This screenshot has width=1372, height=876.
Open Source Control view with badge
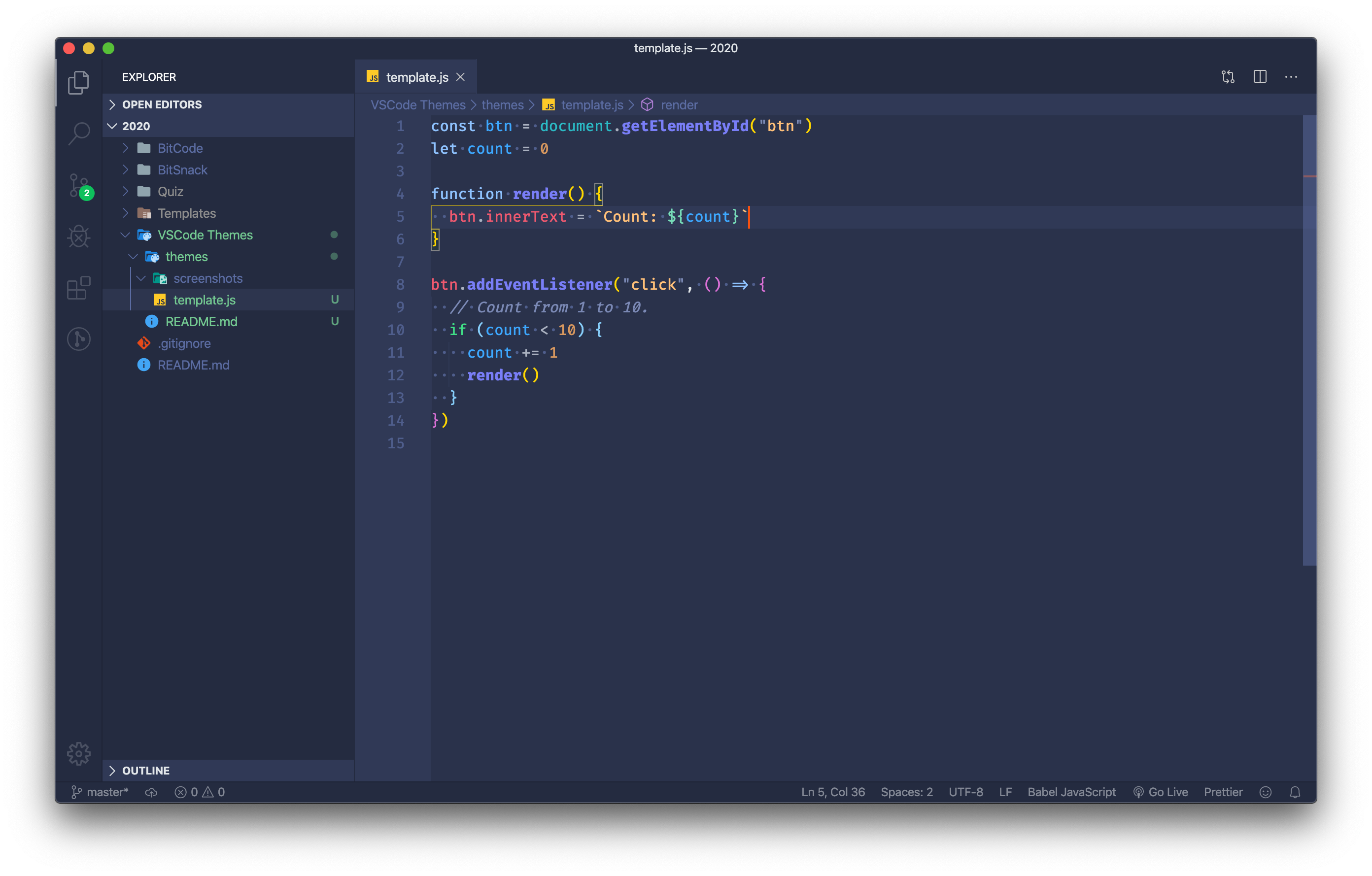(x=79, y=185)
